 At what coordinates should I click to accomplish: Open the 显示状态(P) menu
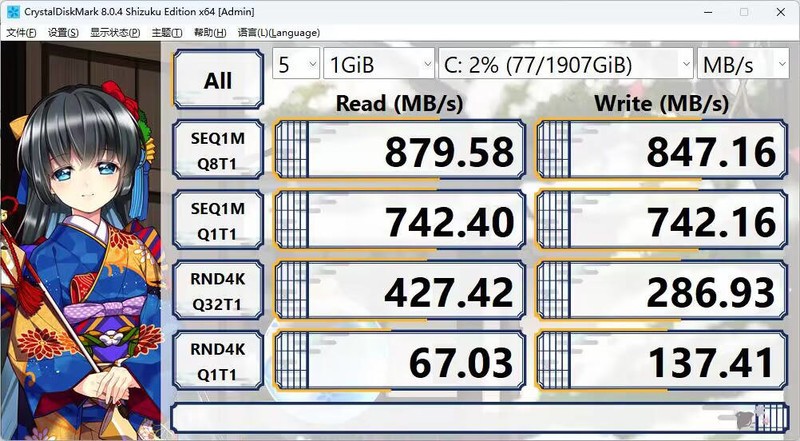pyautogui.click(x=115, y=33)
